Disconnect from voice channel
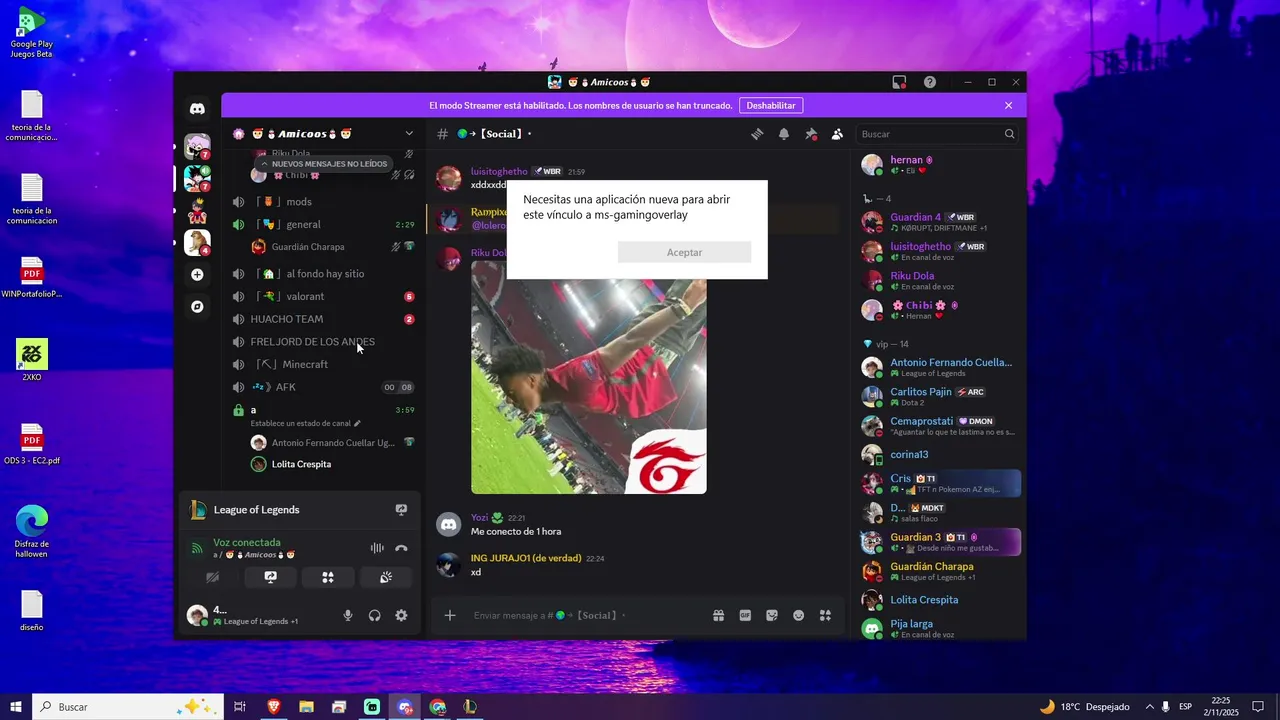Image resolution: width=1280 pixels, height=720 pixels. coord(401,548)
